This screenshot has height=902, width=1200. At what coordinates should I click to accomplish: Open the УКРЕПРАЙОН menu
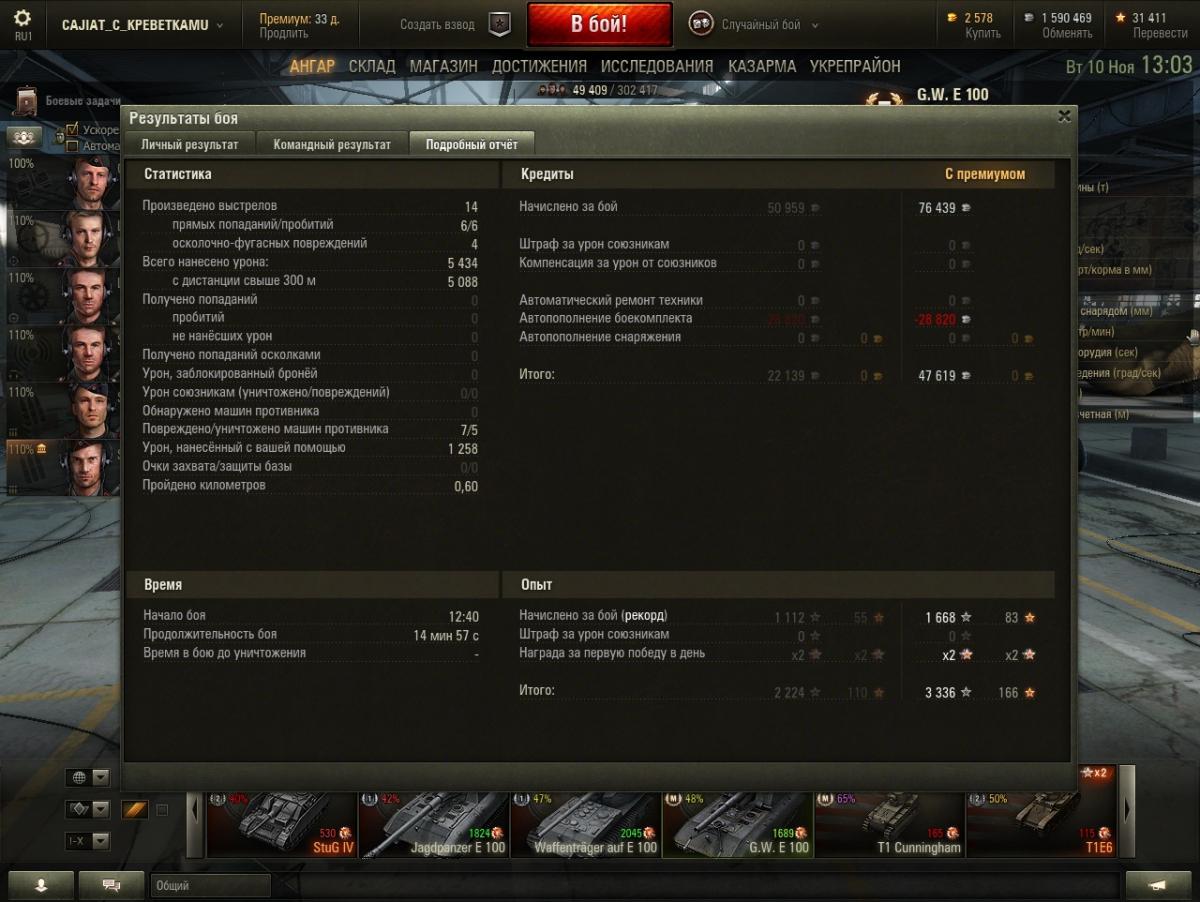click(x=855, y=66)
